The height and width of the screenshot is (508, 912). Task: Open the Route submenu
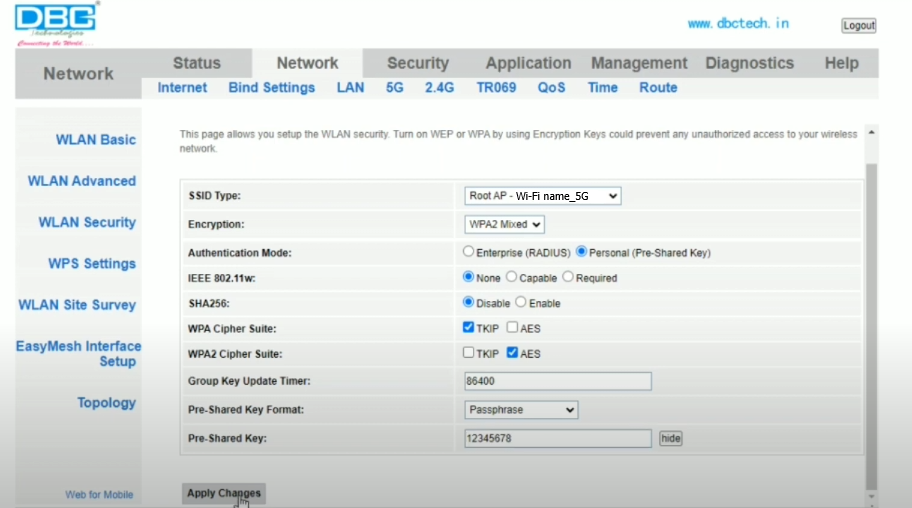[658, 88]
